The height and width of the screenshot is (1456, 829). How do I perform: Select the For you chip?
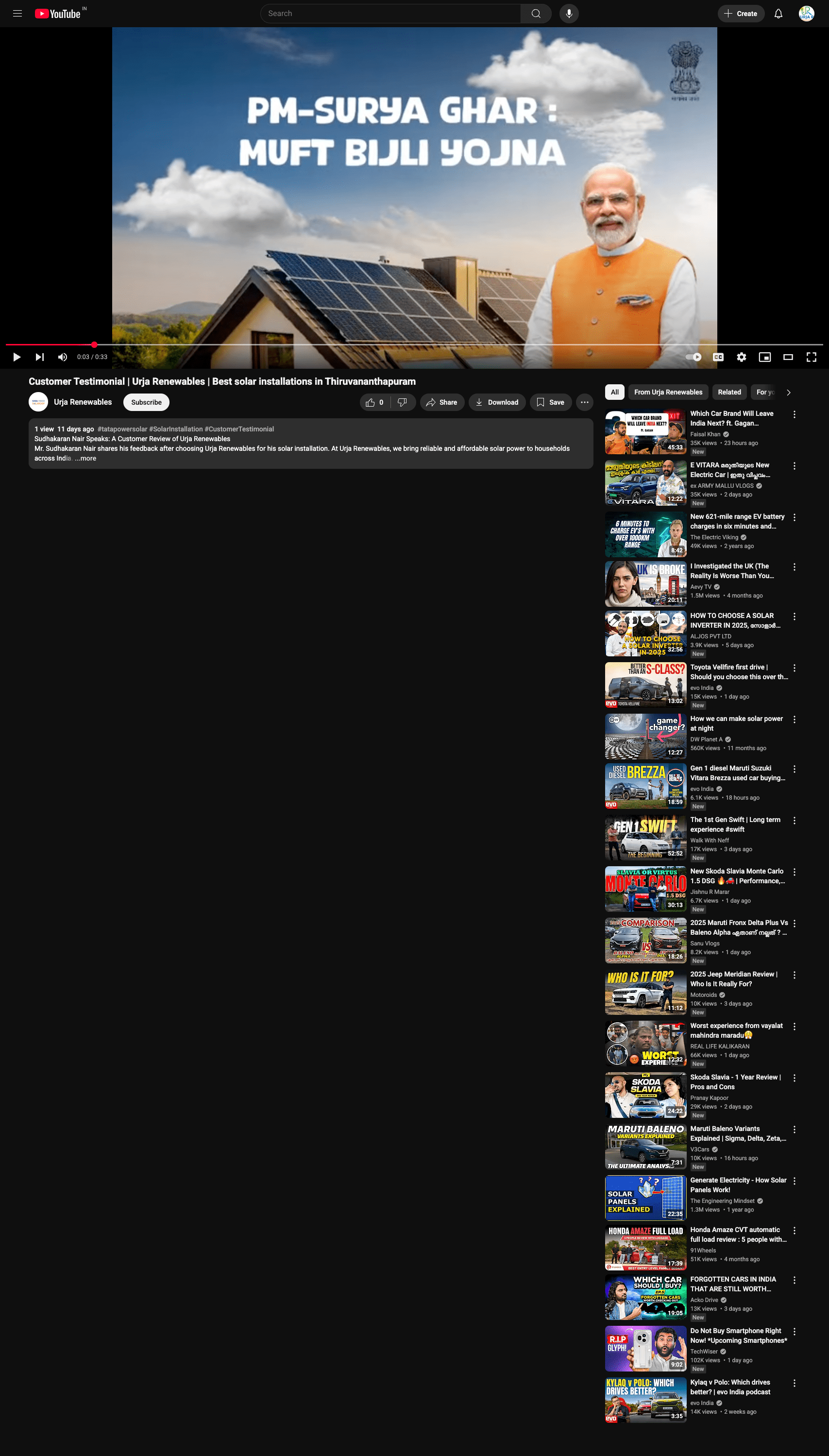point(765,392)
